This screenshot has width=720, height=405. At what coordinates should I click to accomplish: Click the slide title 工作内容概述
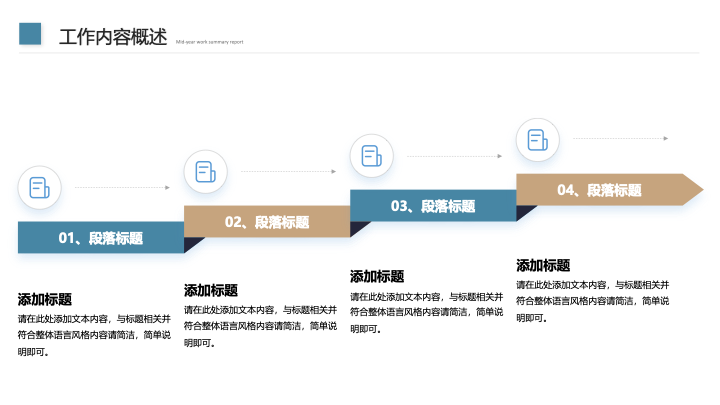(x=112, y=37)
